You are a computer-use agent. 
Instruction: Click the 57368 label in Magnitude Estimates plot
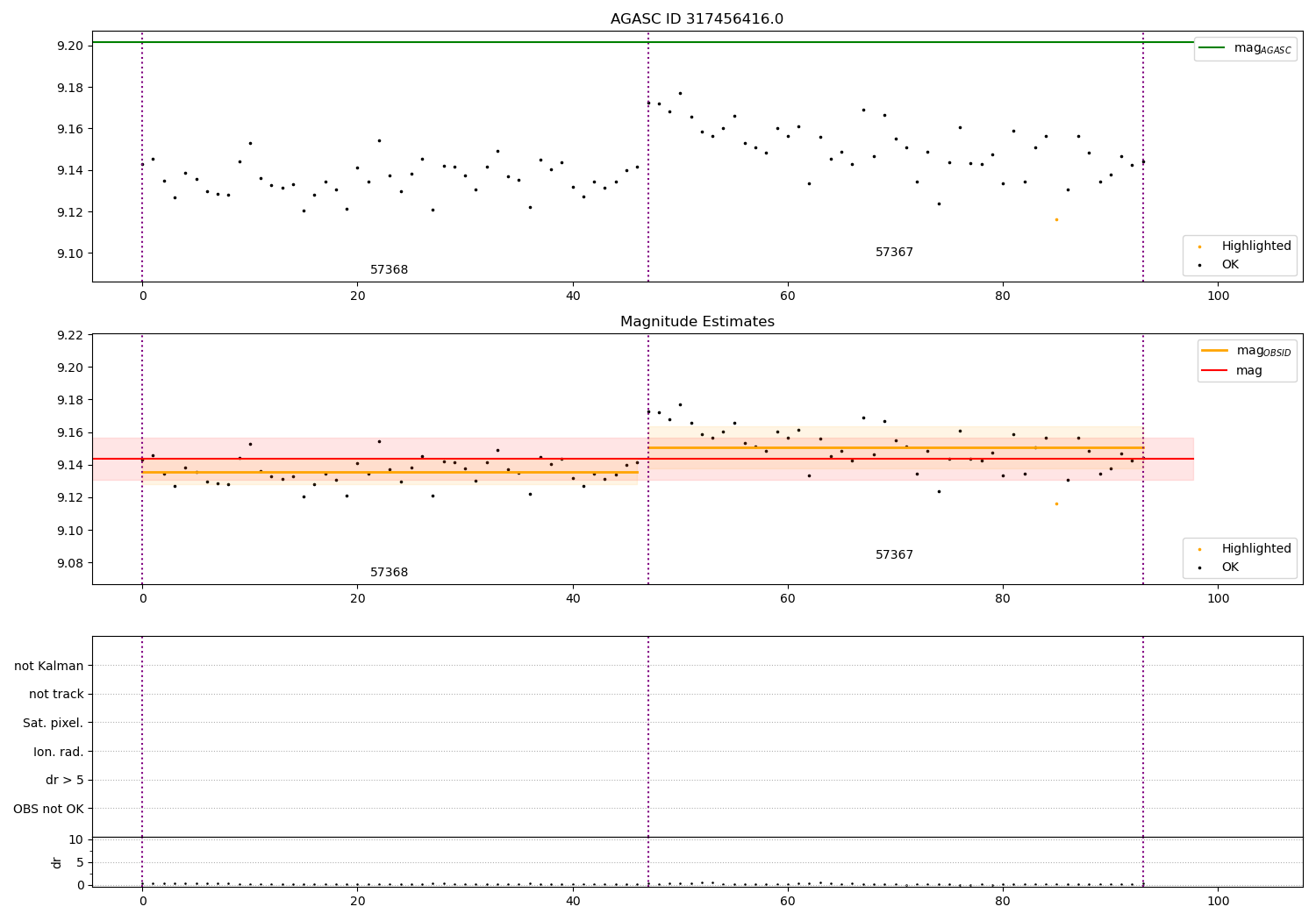(389, 573)
